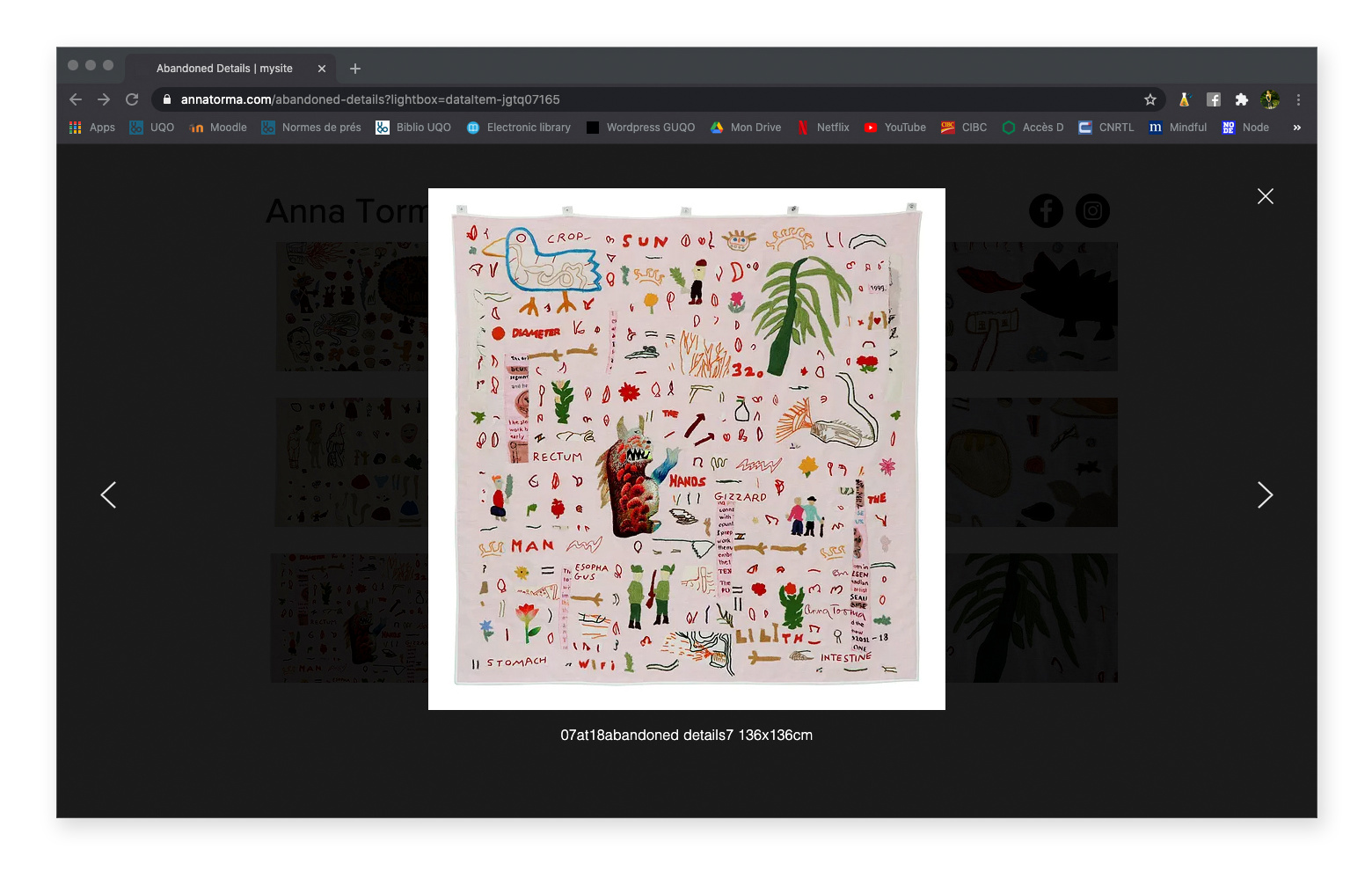Open the CIBC bookmark

(x=964, y=128)
